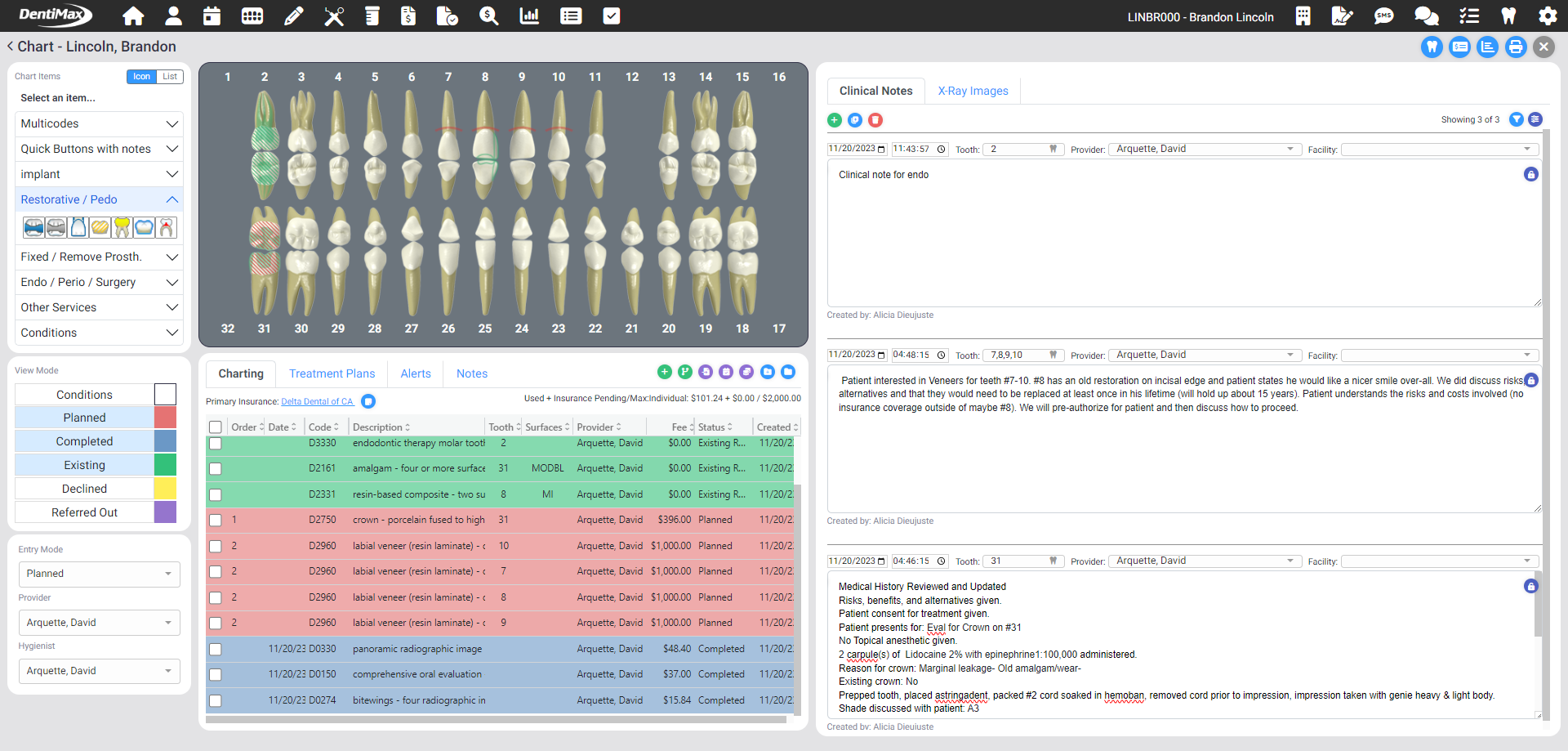Image resolution: width=1568 pixels, height=751 pixels.
Task: Open the Delta Dental of CA insurance link
Action: [x=317, y=401]
